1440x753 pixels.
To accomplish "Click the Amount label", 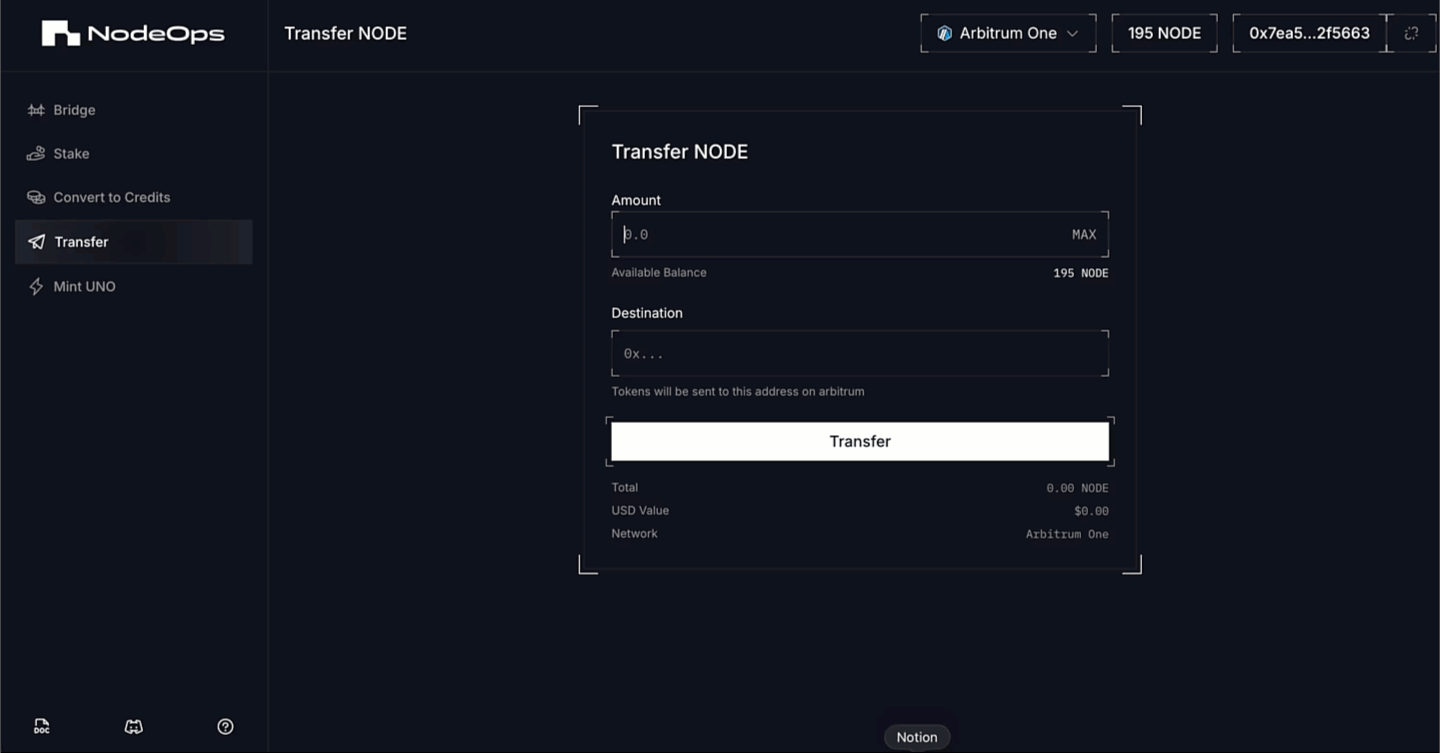I will point(636,200).
